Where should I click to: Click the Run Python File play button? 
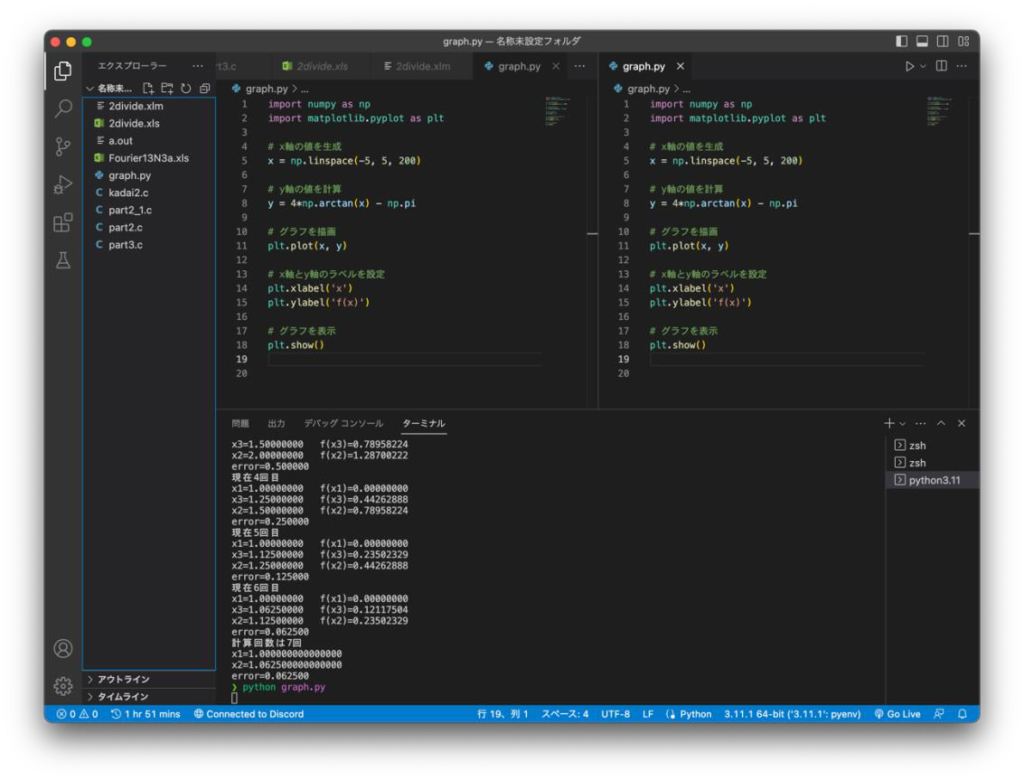pyautogui.click(x=909, y=66)
